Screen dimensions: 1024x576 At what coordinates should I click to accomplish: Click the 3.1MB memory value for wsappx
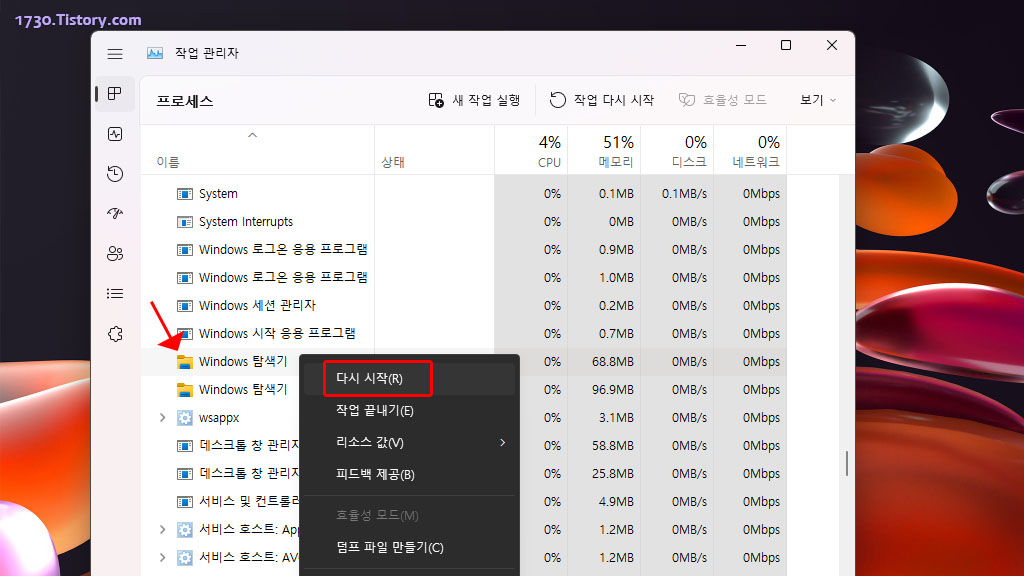pyautogui.click(x=616, y=418)
